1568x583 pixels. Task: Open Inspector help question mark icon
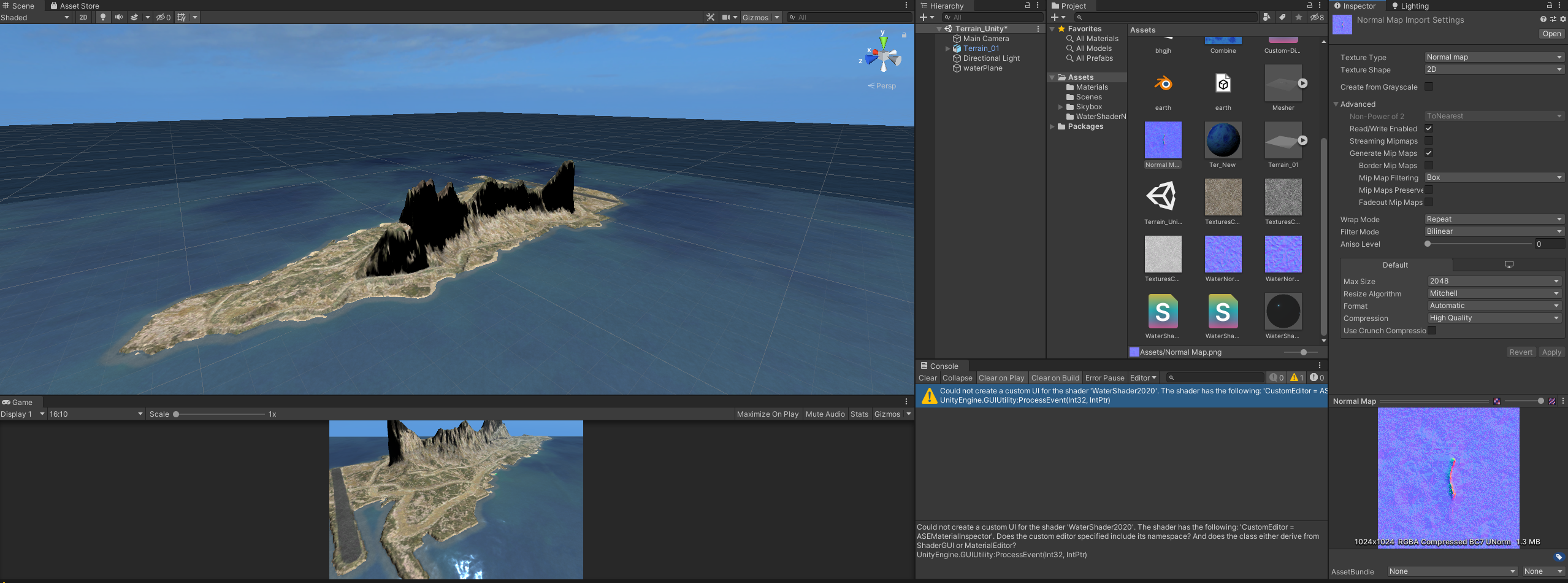[1543, 19]
